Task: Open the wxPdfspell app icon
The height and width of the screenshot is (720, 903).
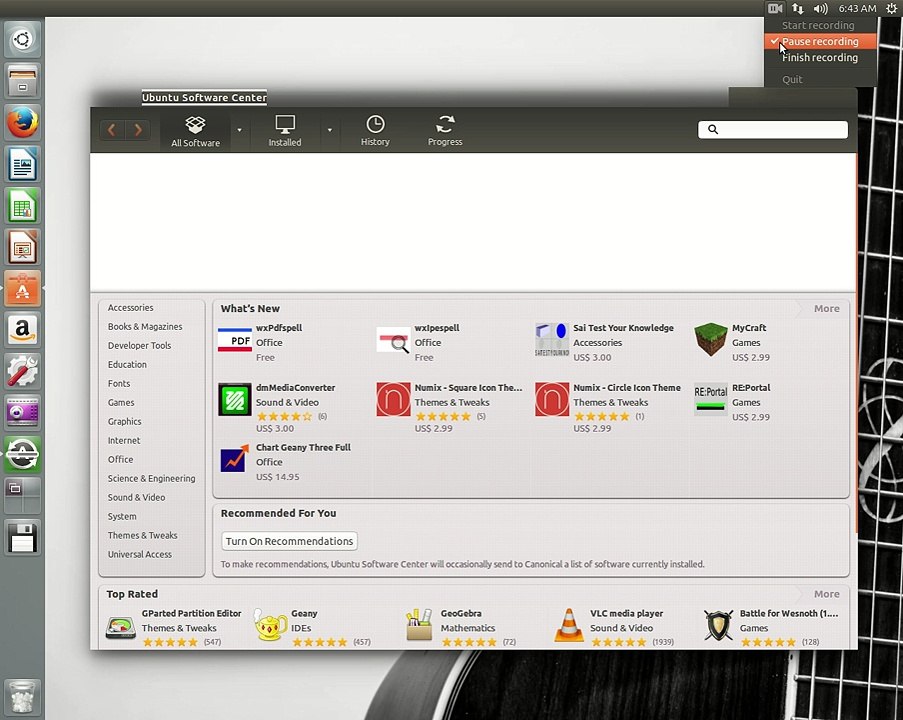Action: pyautogui.click(x=234, y=340)
